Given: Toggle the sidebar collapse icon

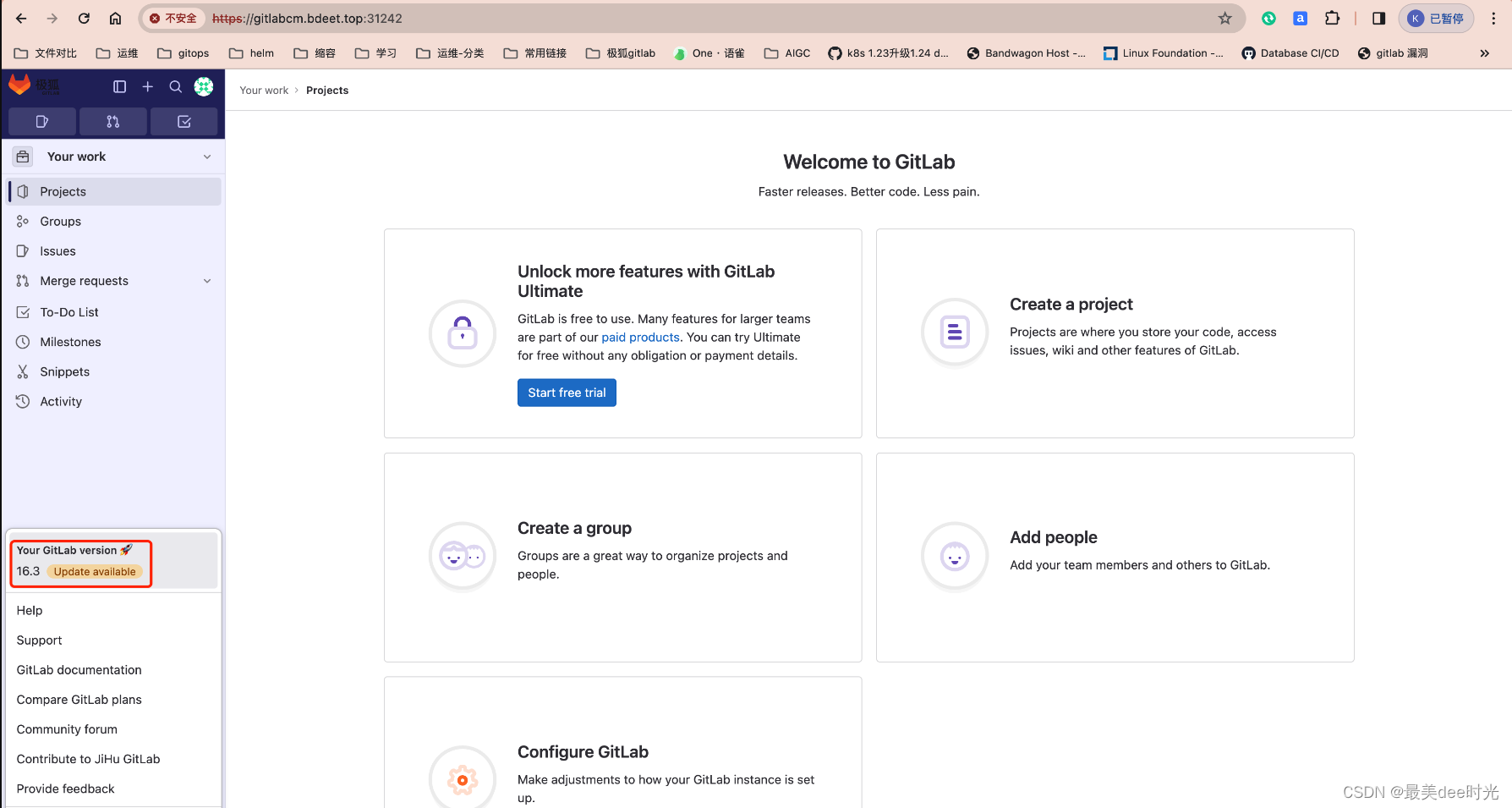Looking at the screenshot, I should point(119,86).
